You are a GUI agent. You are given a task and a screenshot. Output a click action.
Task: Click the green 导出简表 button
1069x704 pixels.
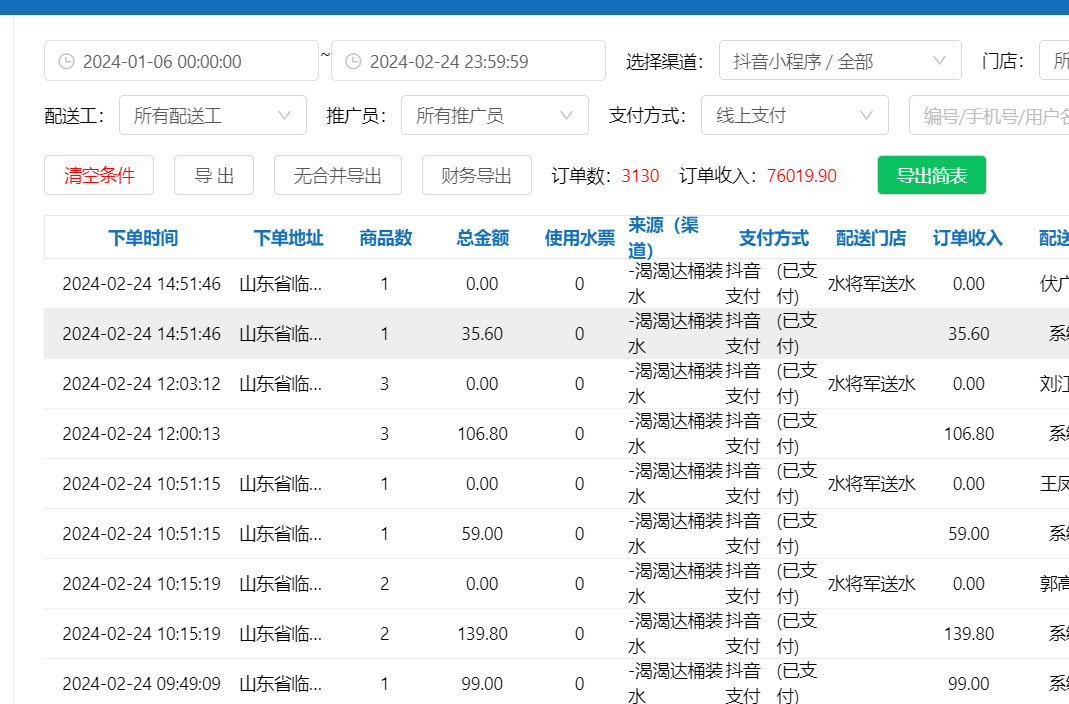tap(931, 175)
